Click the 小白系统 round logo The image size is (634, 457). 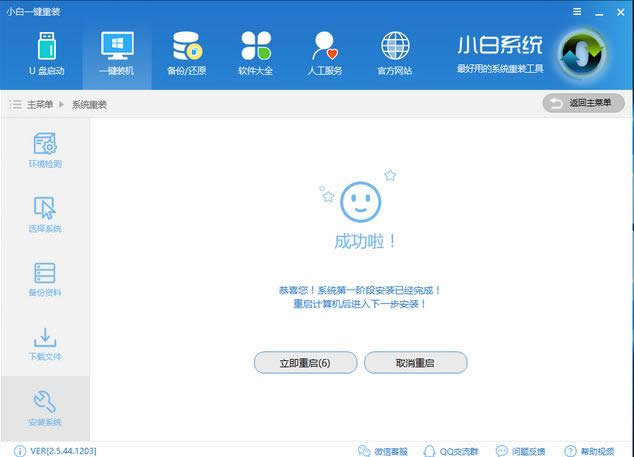pos(582,54)
